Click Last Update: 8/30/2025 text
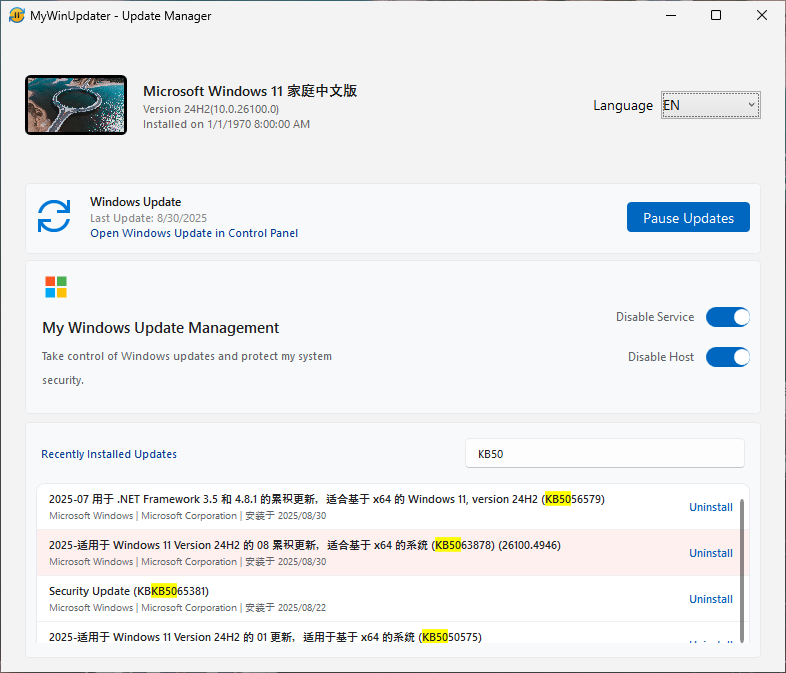Screen dimensions: 786x673 (x=148, y=218)
